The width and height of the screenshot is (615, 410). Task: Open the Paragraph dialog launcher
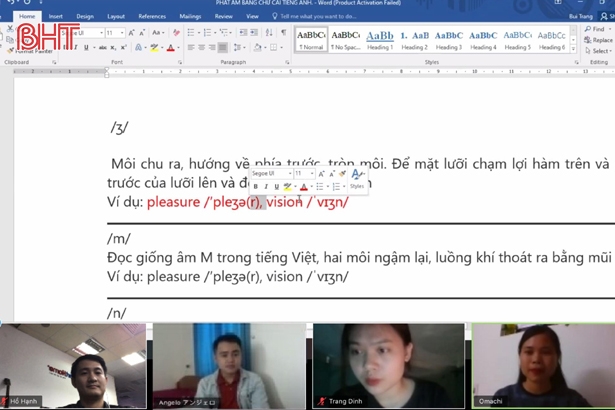[x=287, y=62]
